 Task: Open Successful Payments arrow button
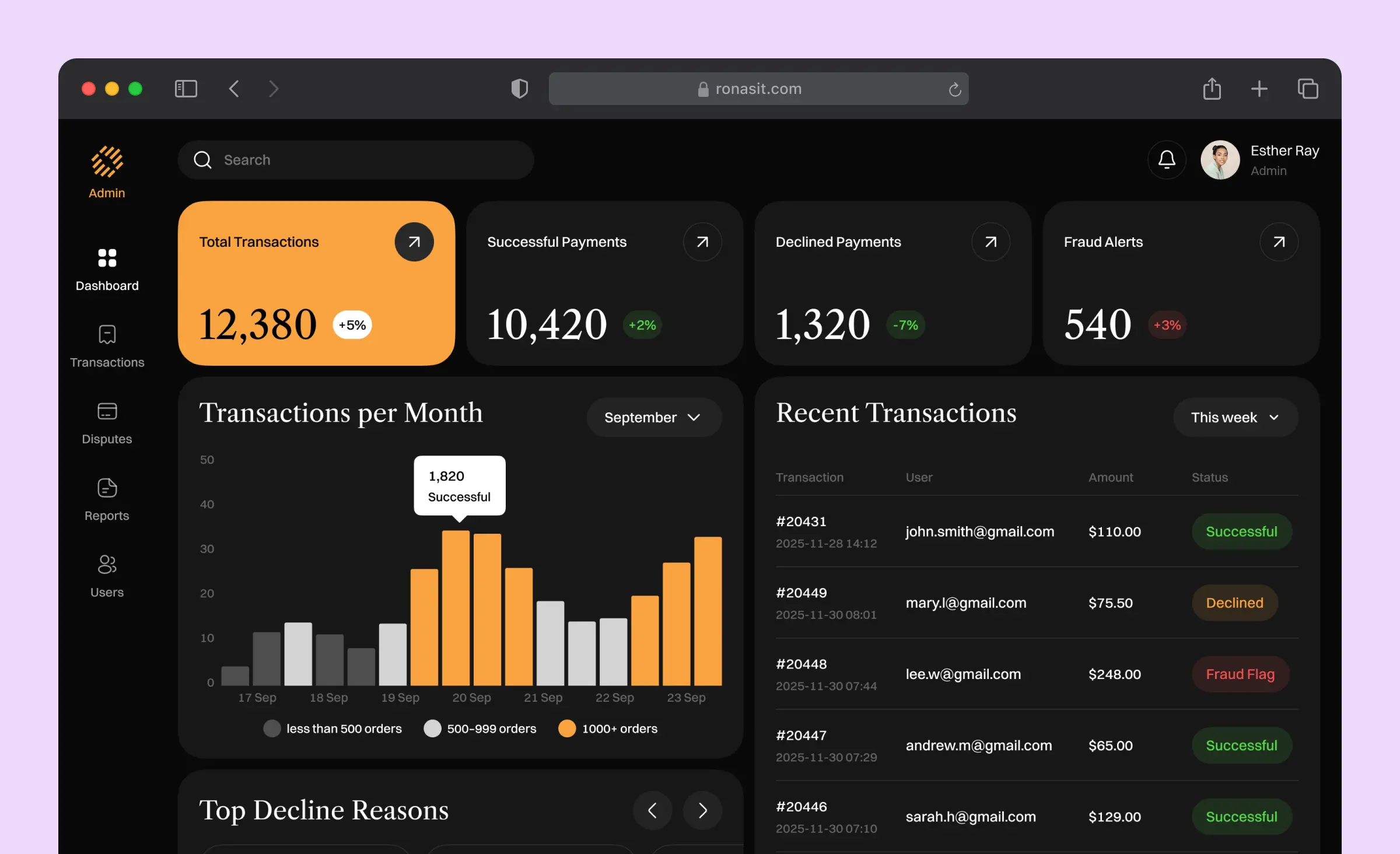[x=702, y=242]
